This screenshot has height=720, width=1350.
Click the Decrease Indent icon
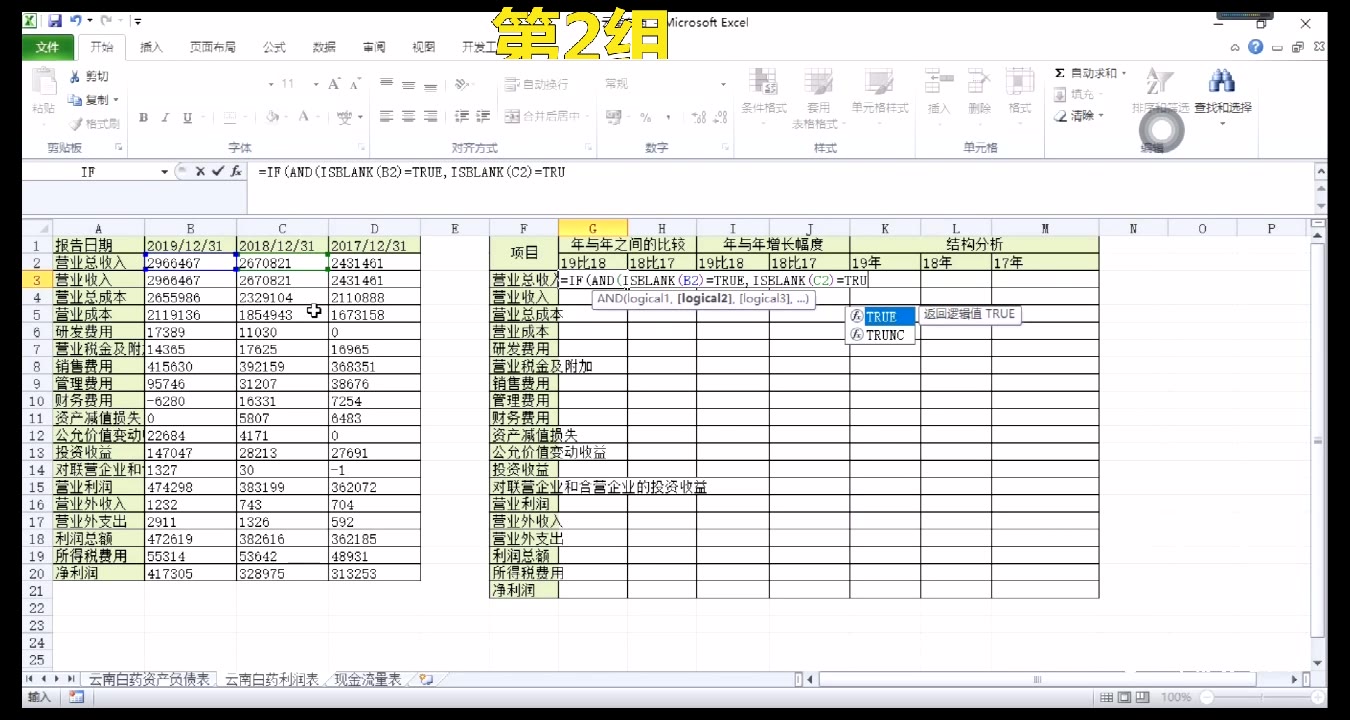461,117
